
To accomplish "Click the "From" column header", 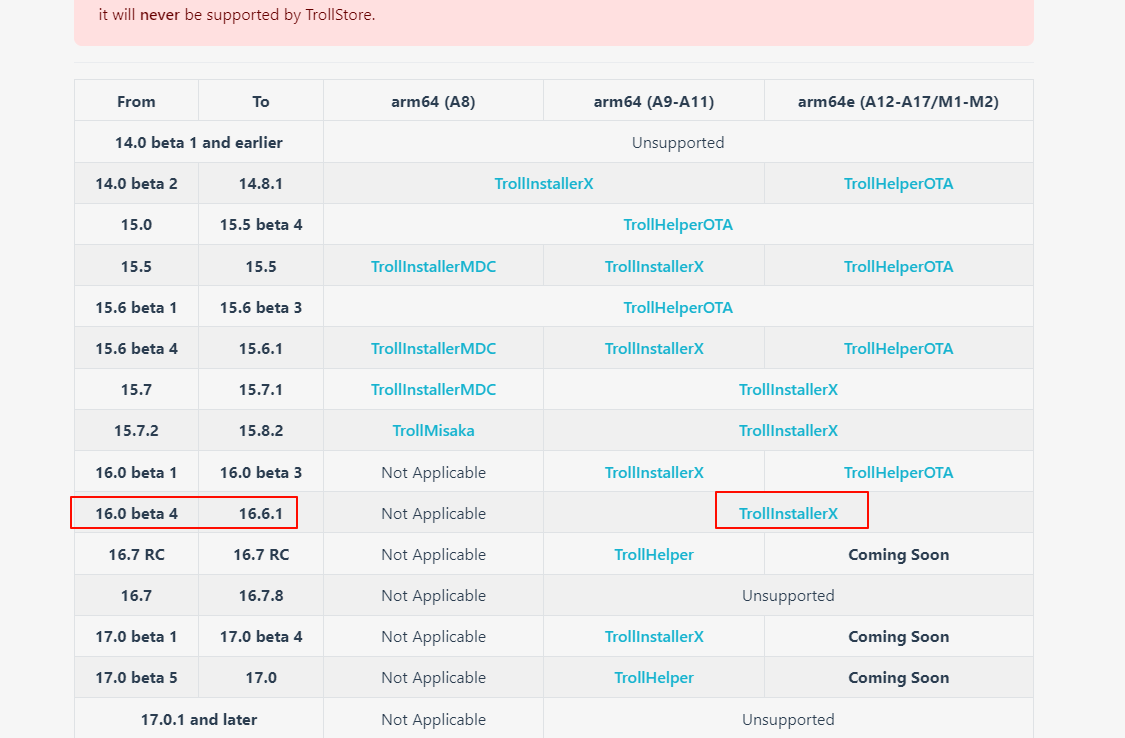I will 136,102.
